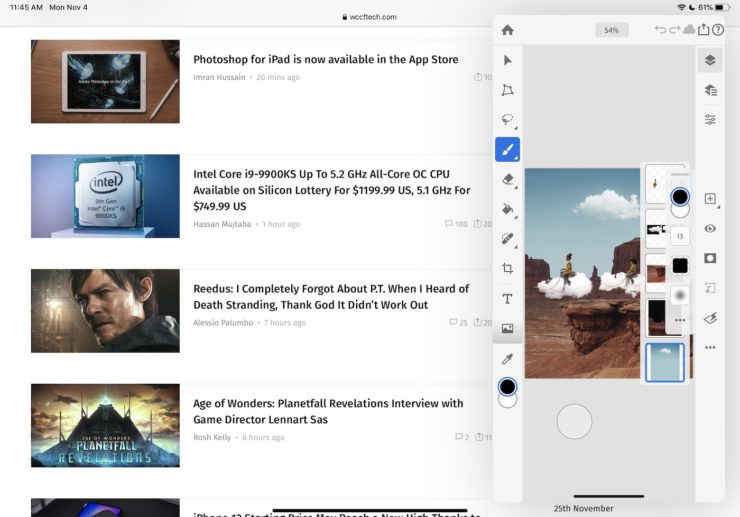
Task: Click the black foreground color swatch
Action: (507, 386)
